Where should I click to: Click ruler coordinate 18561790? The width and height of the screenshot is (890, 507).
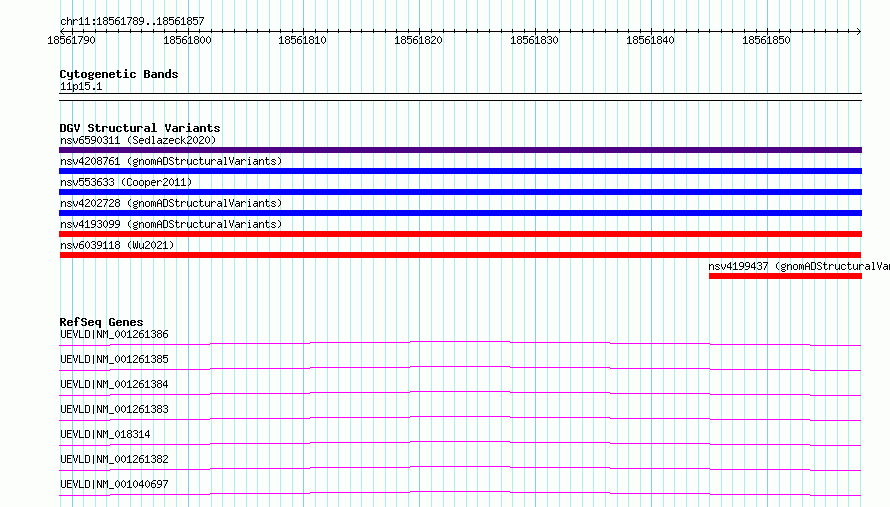click(x=72, y=40)
